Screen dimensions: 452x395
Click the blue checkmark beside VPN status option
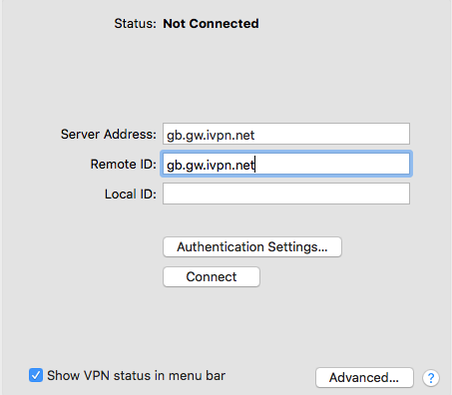point(36,375)
